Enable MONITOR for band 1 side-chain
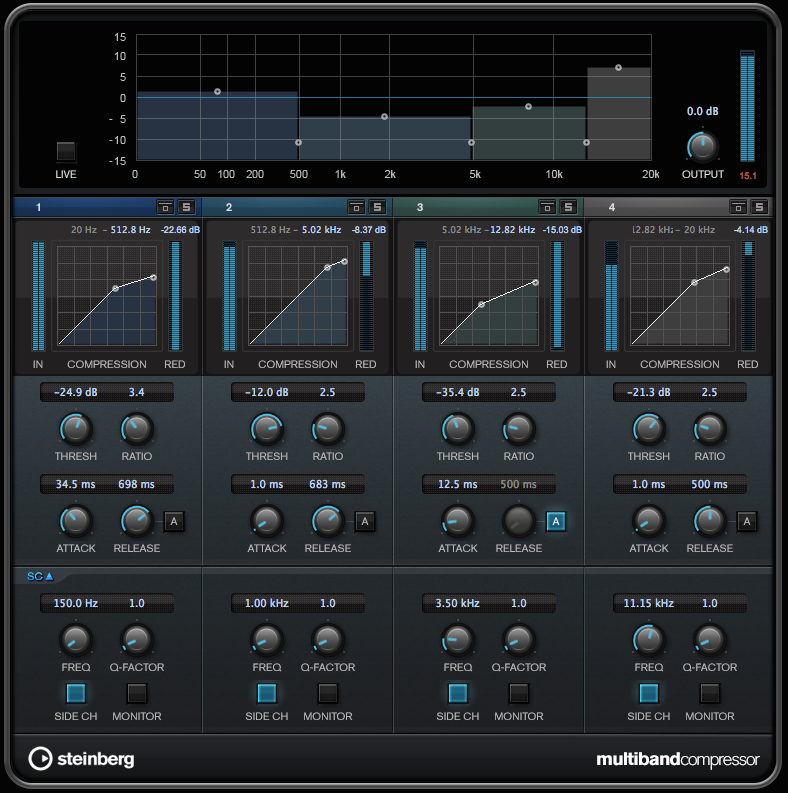788x793 pixels. coord(137,693)
